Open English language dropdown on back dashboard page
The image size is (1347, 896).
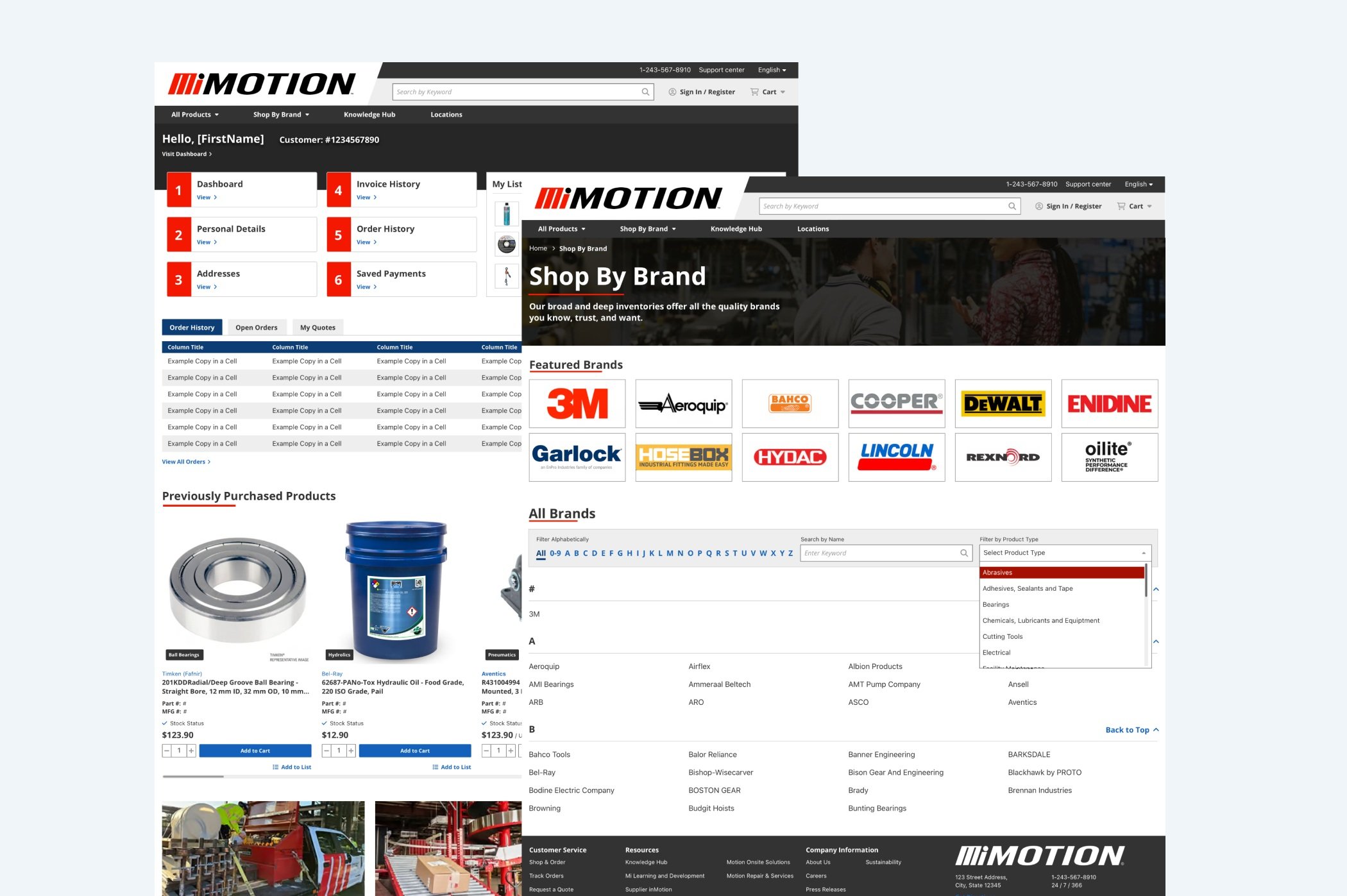pos(772,70)
